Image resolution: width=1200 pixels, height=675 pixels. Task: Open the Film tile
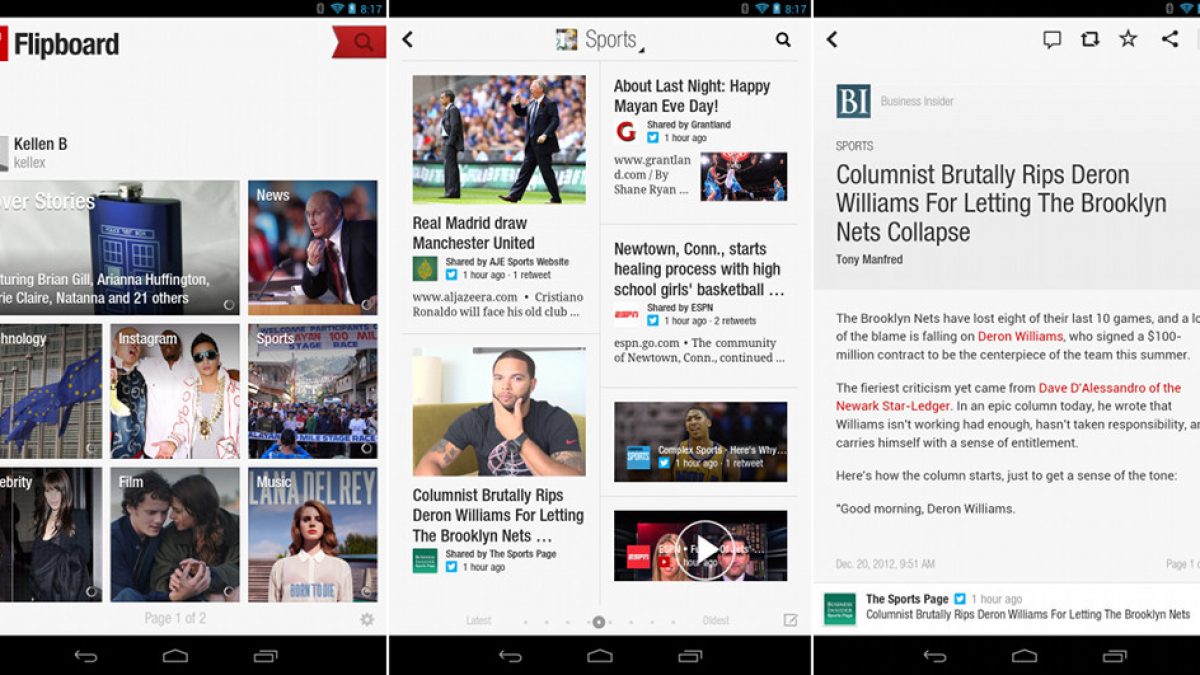pyautogui.click(x=175, y=535)
